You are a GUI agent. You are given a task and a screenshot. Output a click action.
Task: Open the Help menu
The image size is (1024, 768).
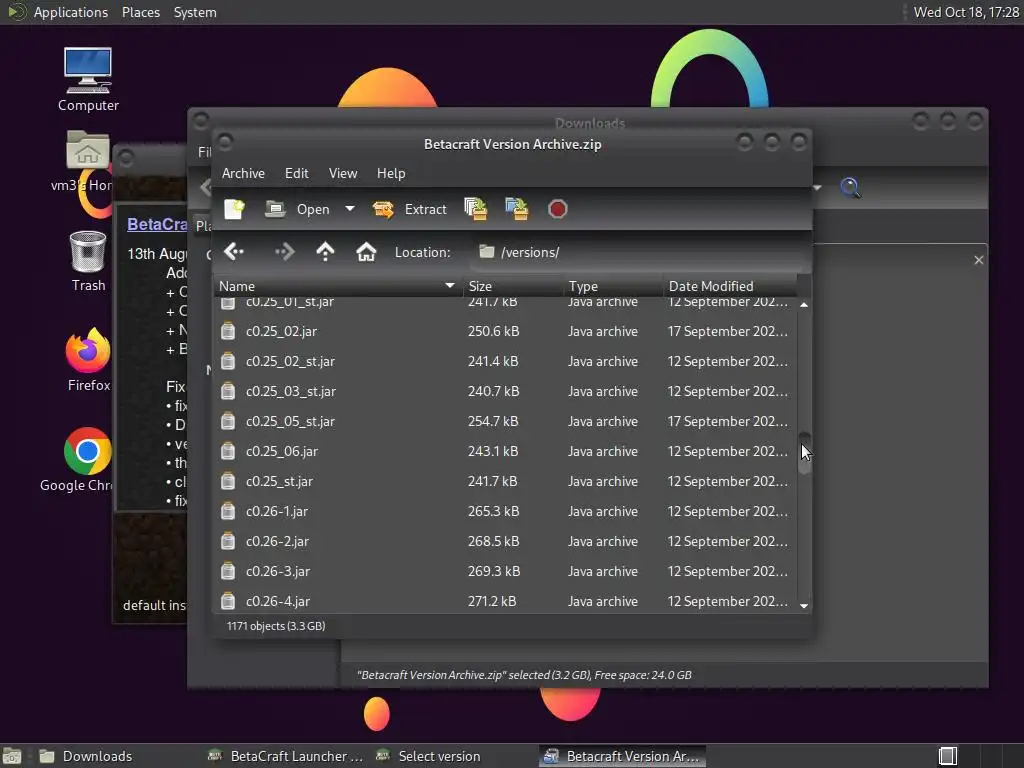tap(391, 173)
